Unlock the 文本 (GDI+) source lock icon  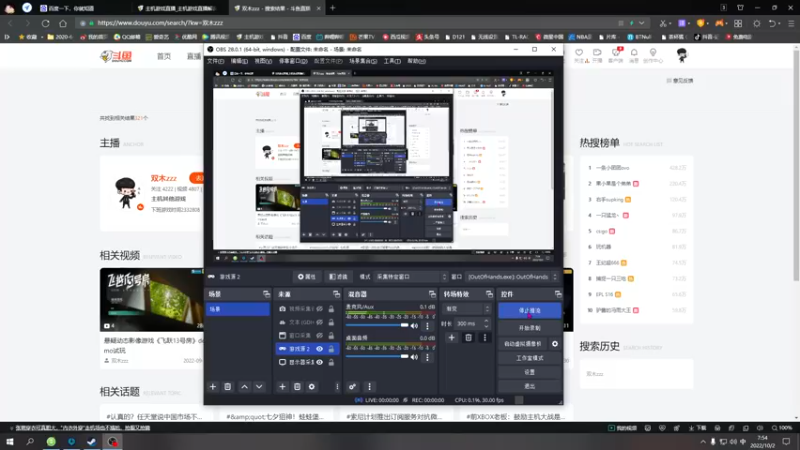[x=331, y=322]
